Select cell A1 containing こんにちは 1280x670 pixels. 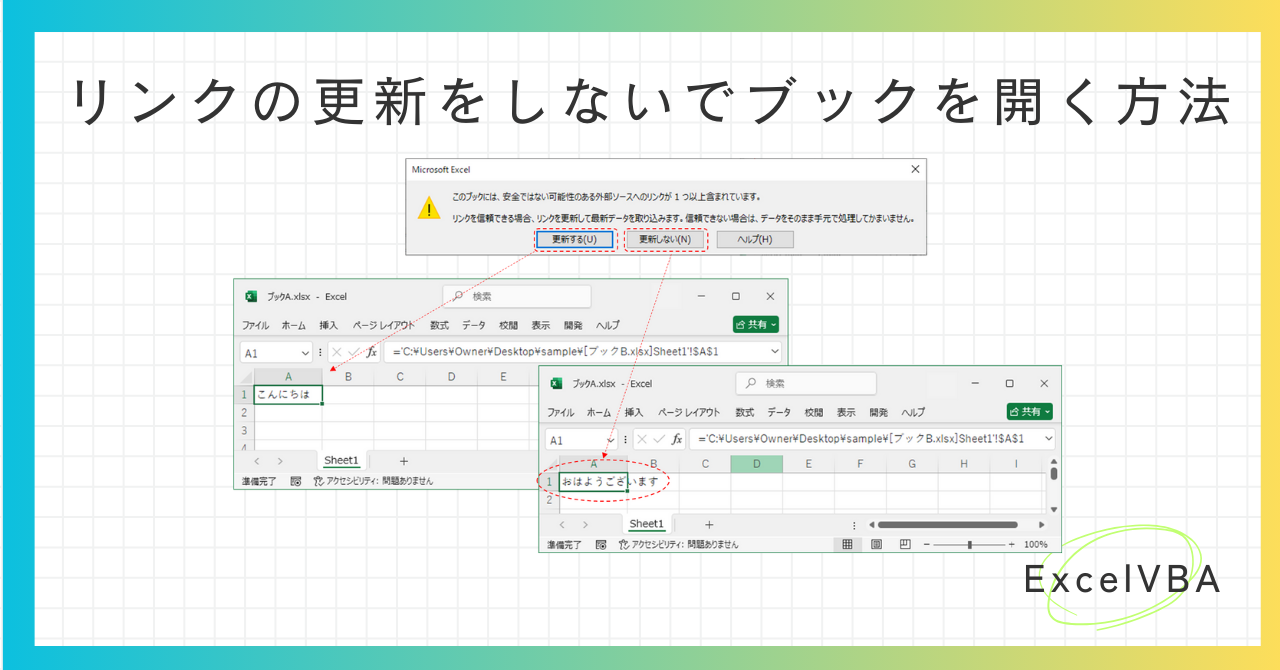pos(288,395)
